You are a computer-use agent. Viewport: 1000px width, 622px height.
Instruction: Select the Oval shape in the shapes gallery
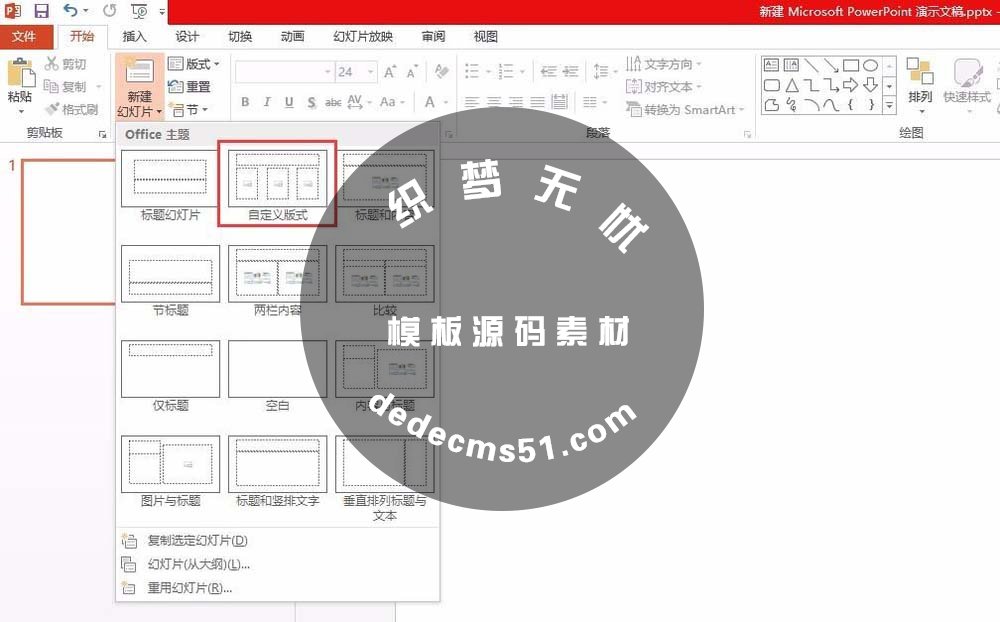871,63
